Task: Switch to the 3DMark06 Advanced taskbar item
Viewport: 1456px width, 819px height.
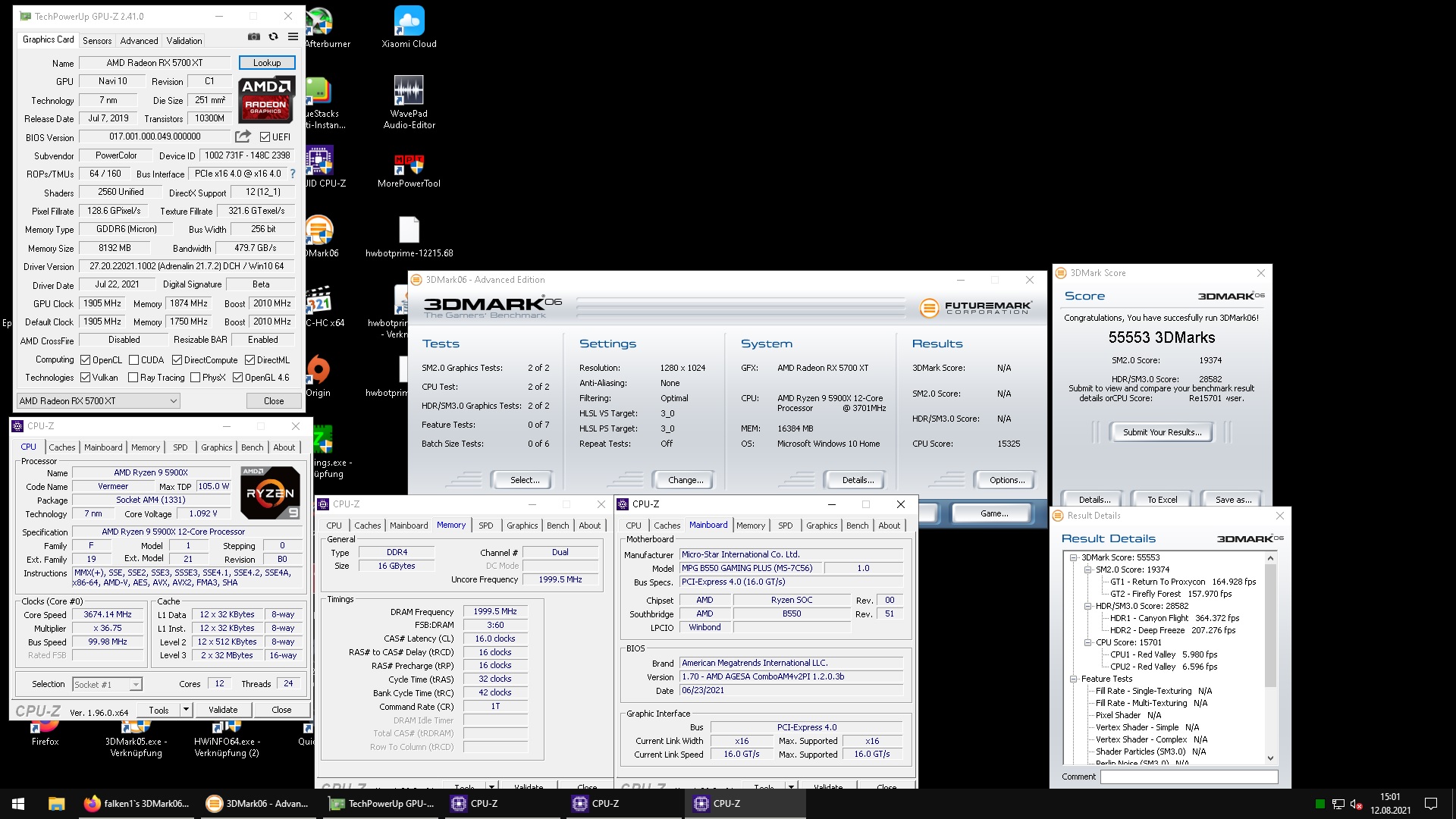Action: click(x=258, y=804)
